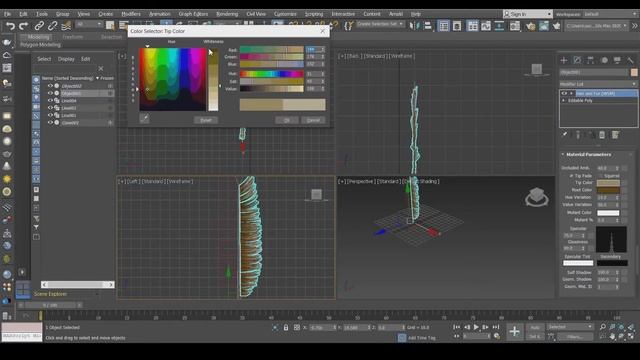Toggle visibility eye of first Object row
Image resolution: width=640 pixels, height=360 pixels.
(x=50, y=86)
